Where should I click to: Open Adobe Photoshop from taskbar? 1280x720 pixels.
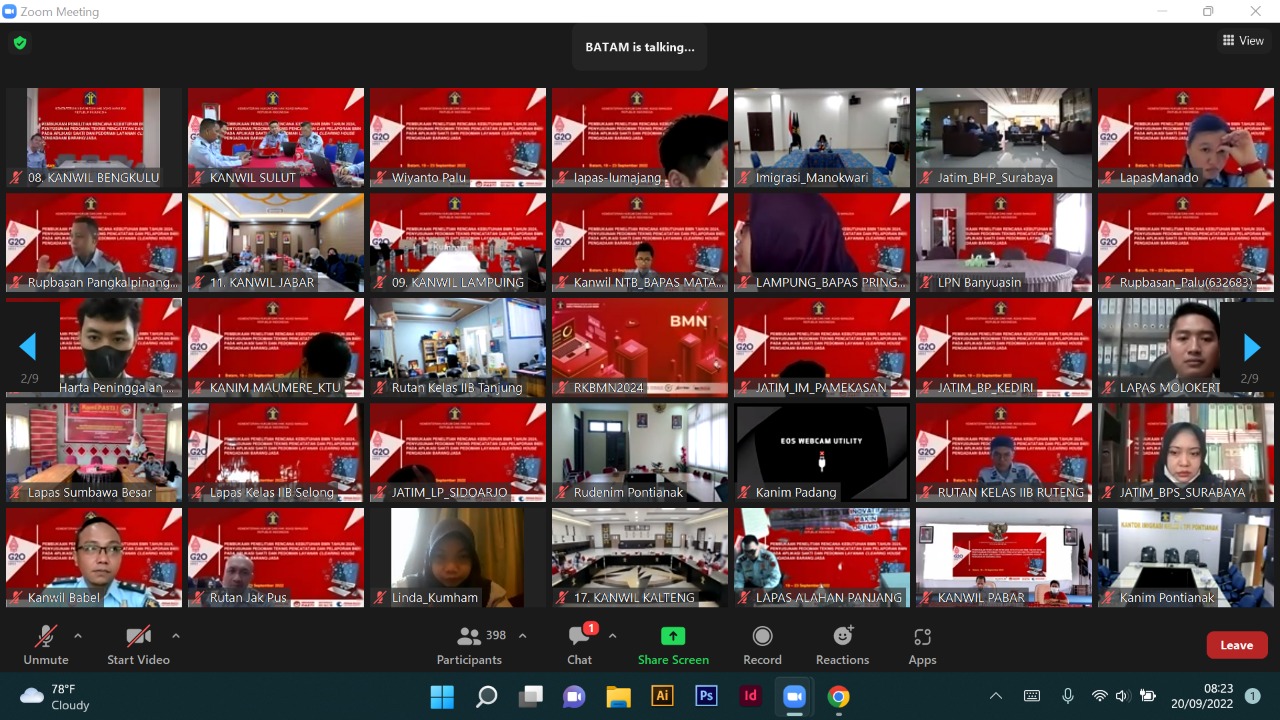[706, 696]
